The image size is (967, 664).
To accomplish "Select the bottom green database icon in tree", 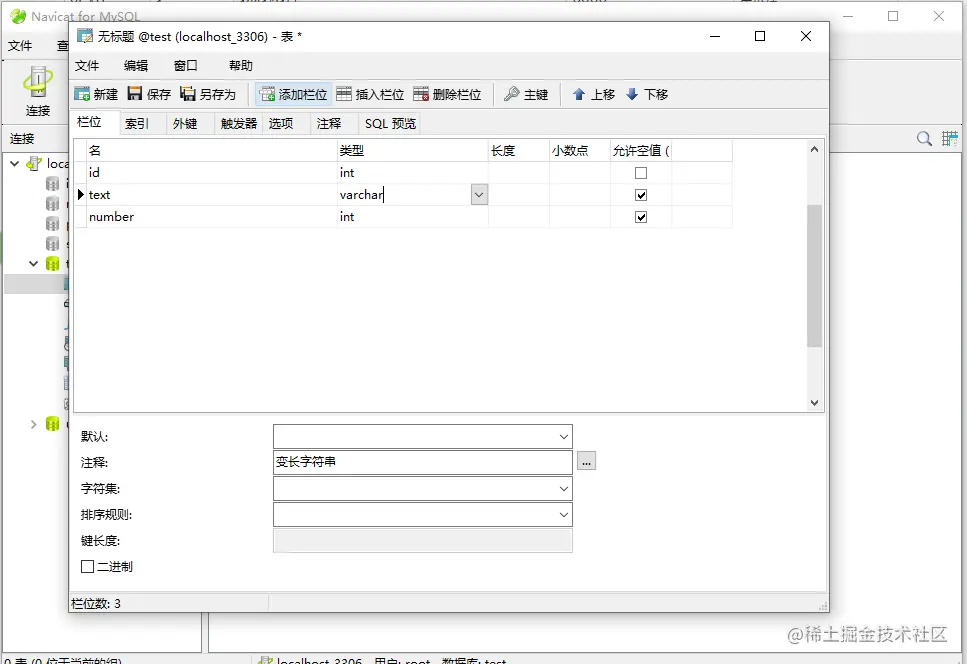I will 53,424.
